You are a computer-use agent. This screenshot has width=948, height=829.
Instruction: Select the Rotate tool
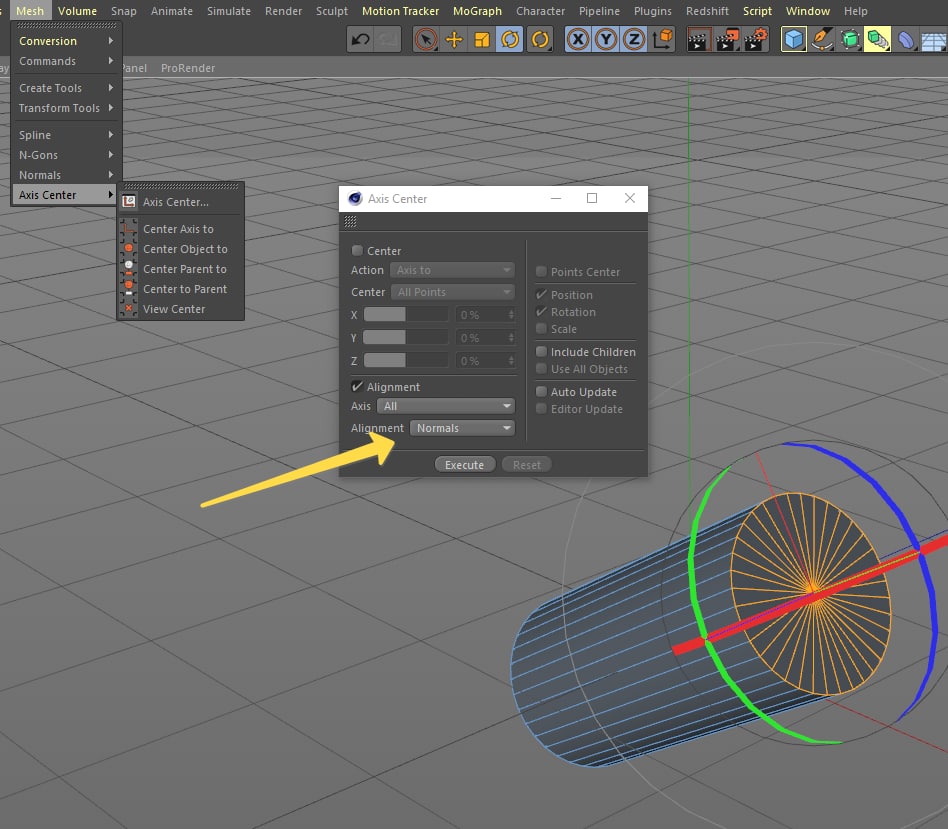pos(510,40)
